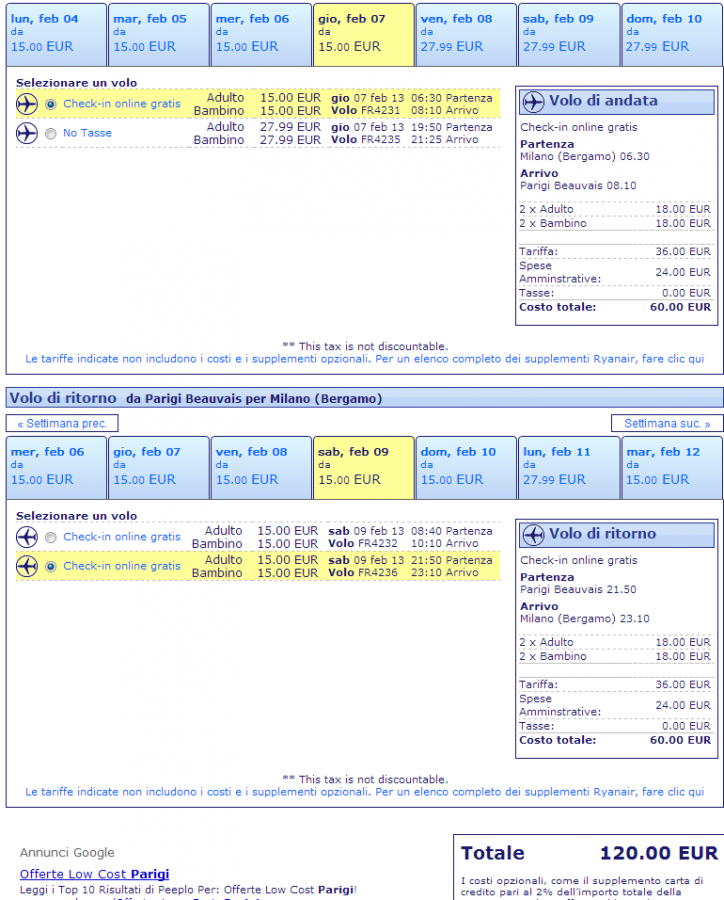Select the 08:40 return flight radio button
This screenshot has height=900, width=724.
[51, 538]
